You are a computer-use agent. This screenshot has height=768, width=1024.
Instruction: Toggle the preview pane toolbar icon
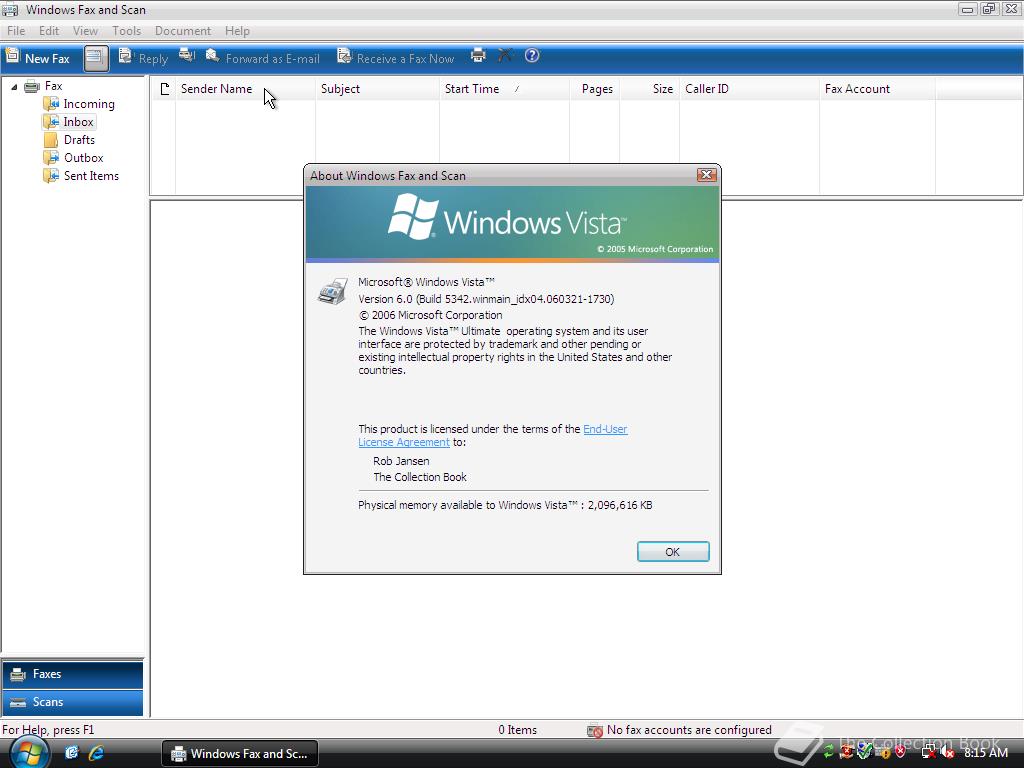click(x=95, y=58)
